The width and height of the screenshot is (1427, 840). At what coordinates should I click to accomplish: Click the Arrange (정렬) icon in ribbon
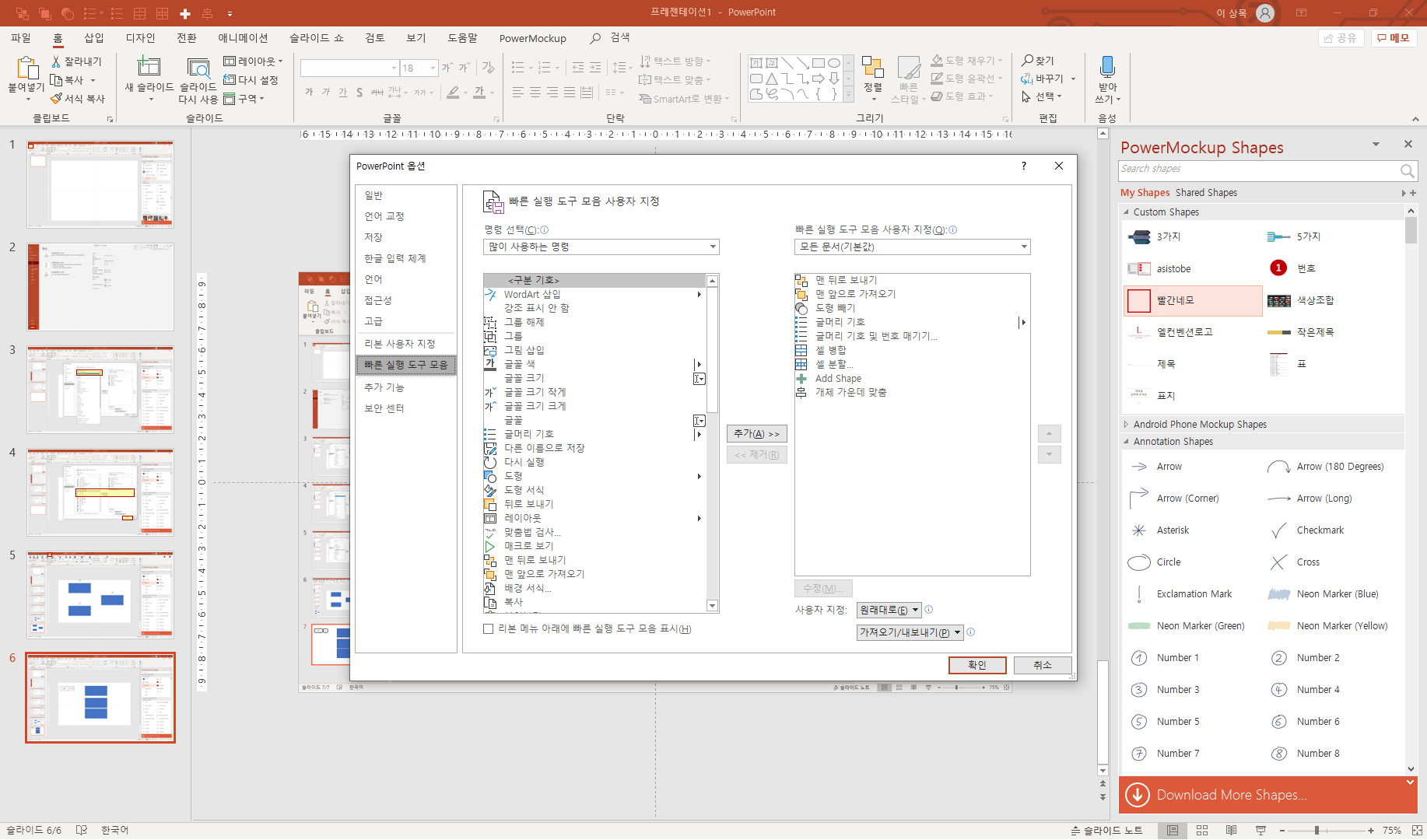872,68
